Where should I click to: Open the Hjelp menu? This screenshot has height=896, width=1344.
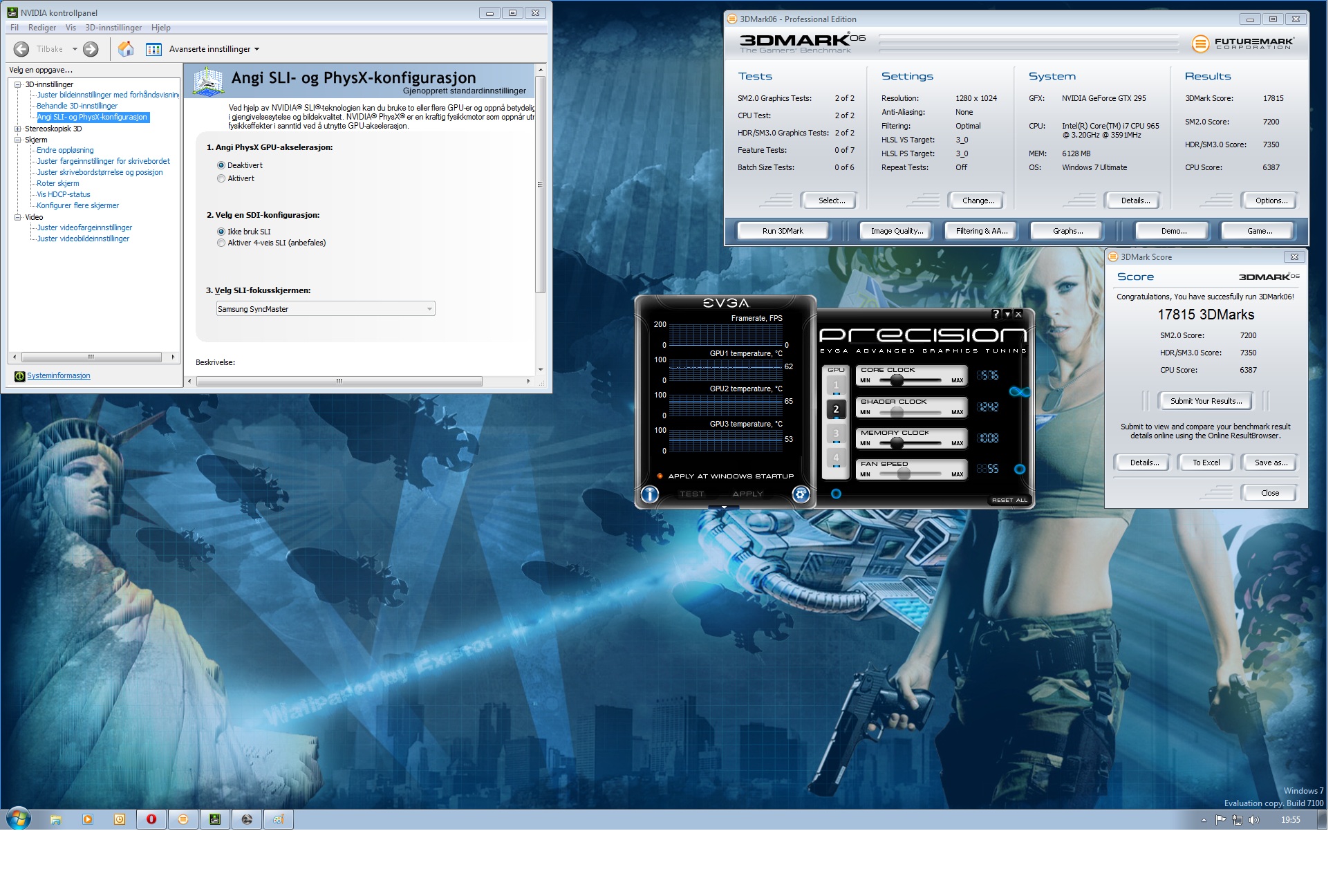(160, 28)
